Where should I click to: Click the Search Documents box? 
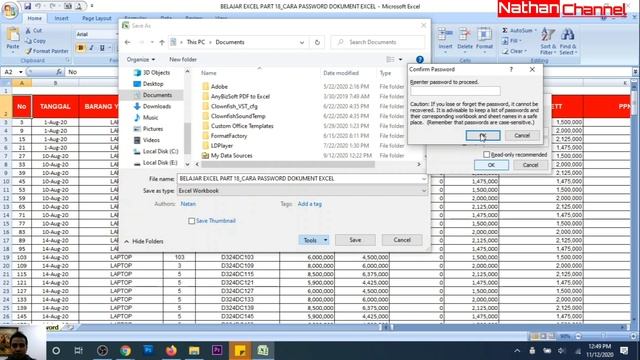(x=378, y=42)
